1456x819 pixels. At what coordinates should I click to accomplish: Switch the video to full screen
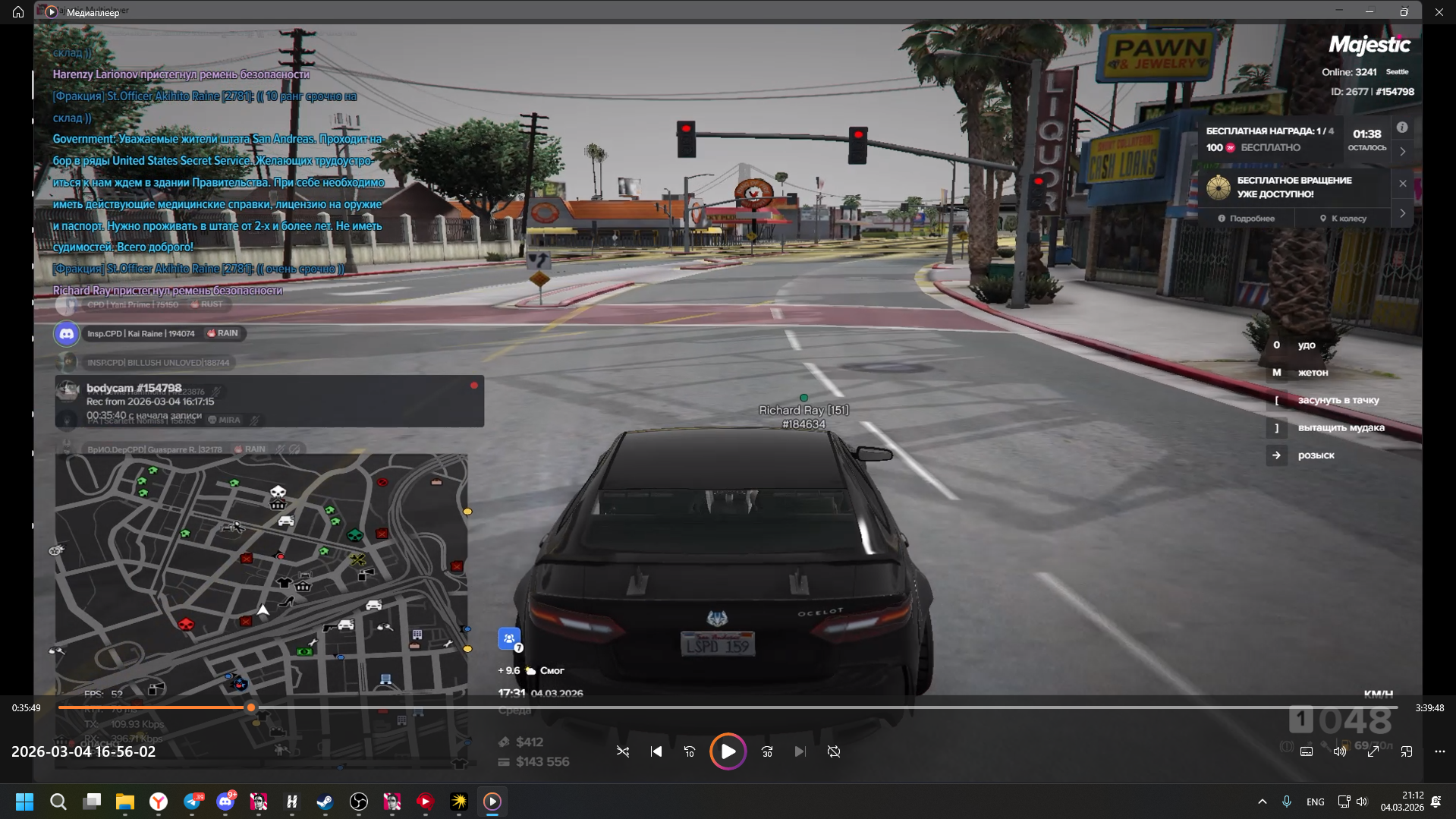pyautogui.click(x=1373, y=751)
